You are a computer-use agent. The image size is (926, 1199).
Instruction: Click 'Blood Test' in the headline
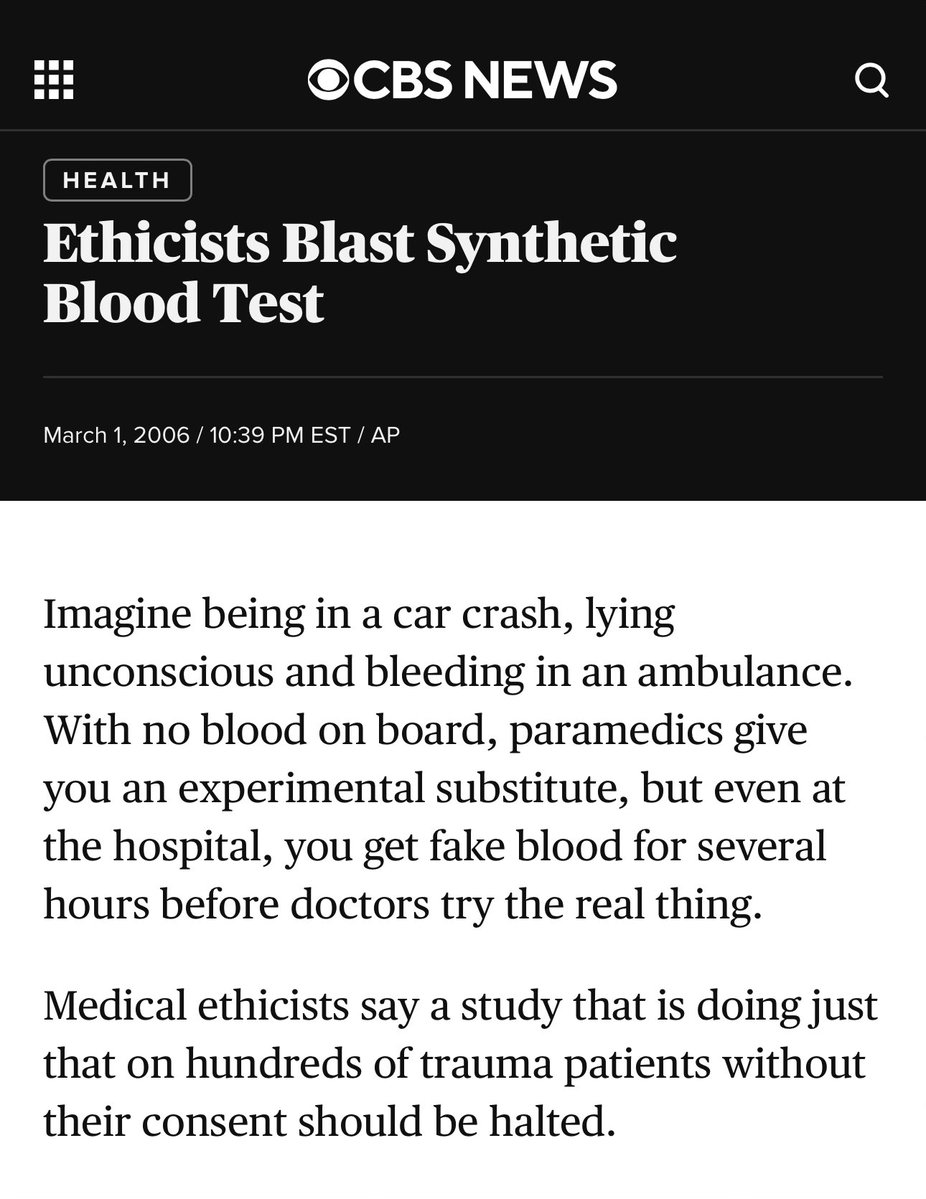[184, 302]
